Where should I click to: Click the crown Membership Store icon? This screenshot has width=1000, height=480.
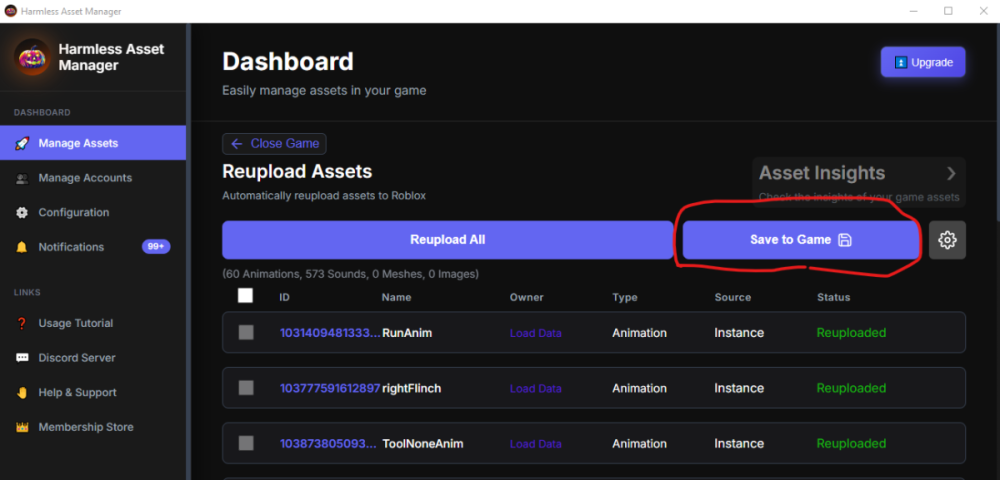22,427
